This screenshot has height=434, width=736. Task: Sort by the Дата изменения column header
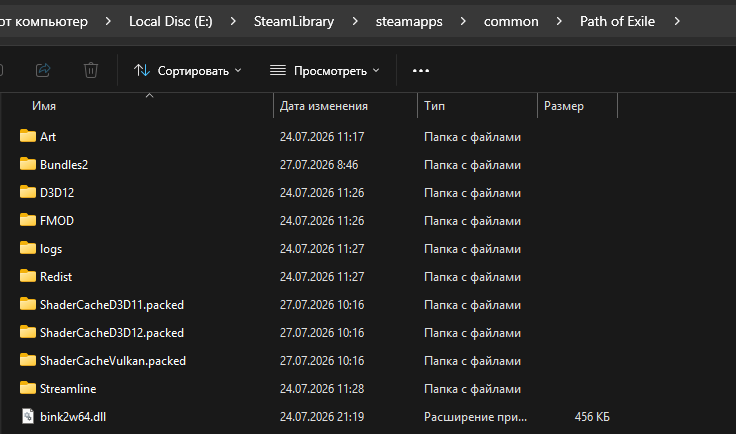pos(324,106)
